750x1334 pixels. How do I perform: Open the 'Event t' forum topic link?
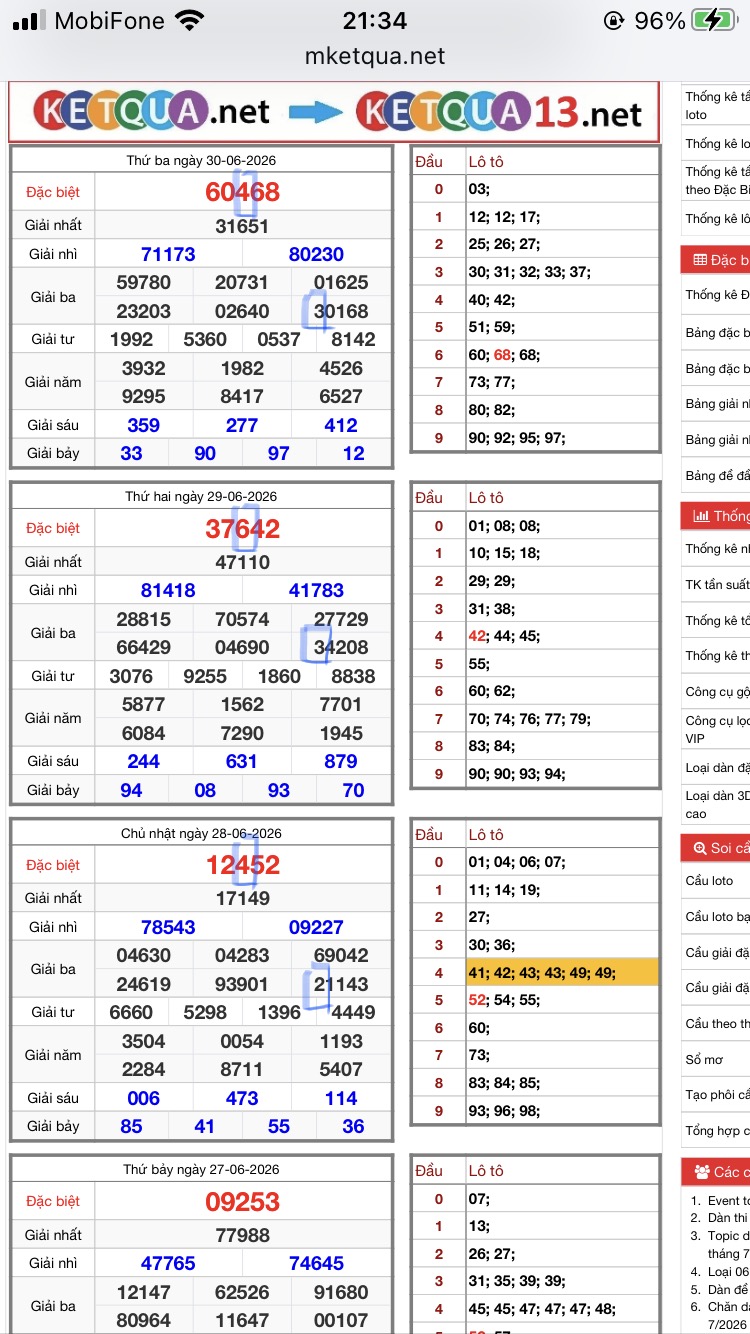tap(728, 1200)
